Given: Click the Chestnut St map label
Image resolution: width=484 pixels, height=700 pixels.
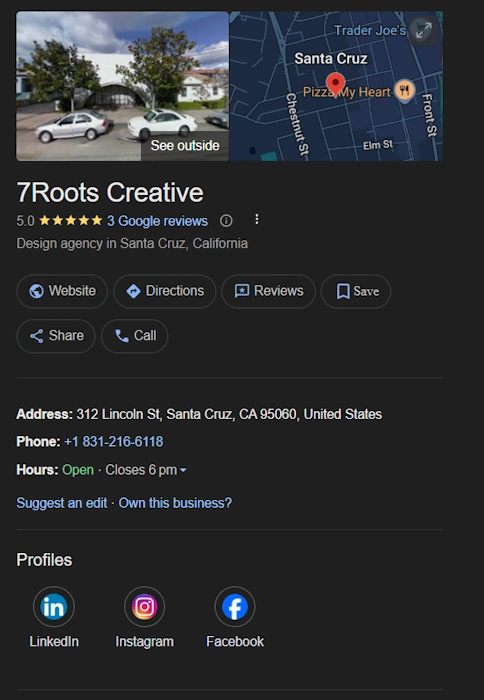Looking at the screenshot, I should pos(297,124).
